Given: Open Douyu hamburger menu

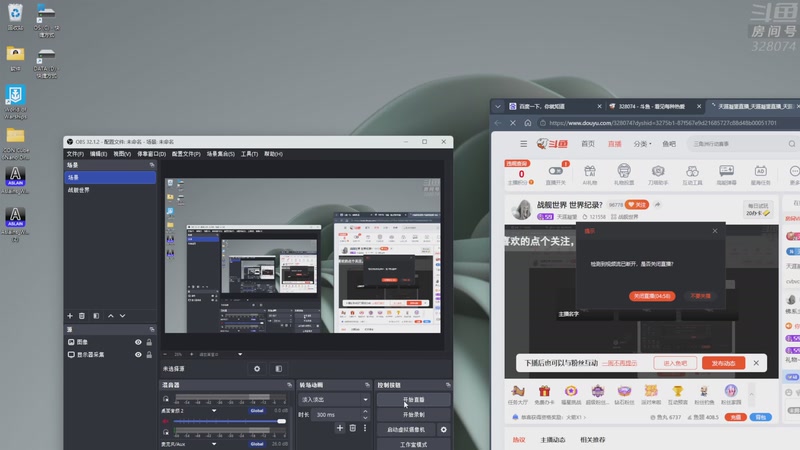Looking at the screenshot, I should [523, 144].
